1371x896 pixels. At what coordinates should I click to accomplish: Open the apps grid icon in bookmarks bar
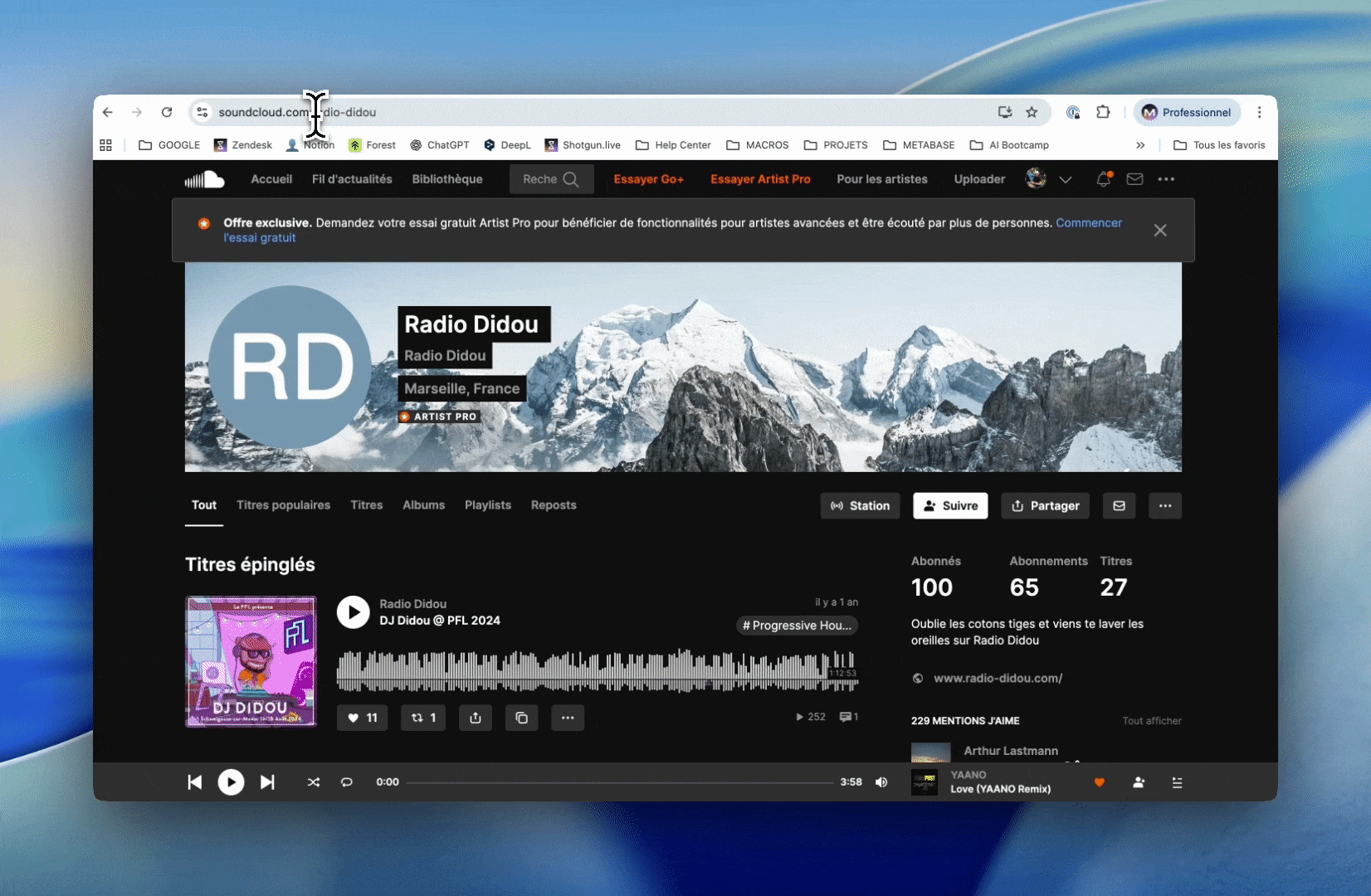(x=105, y=145)
